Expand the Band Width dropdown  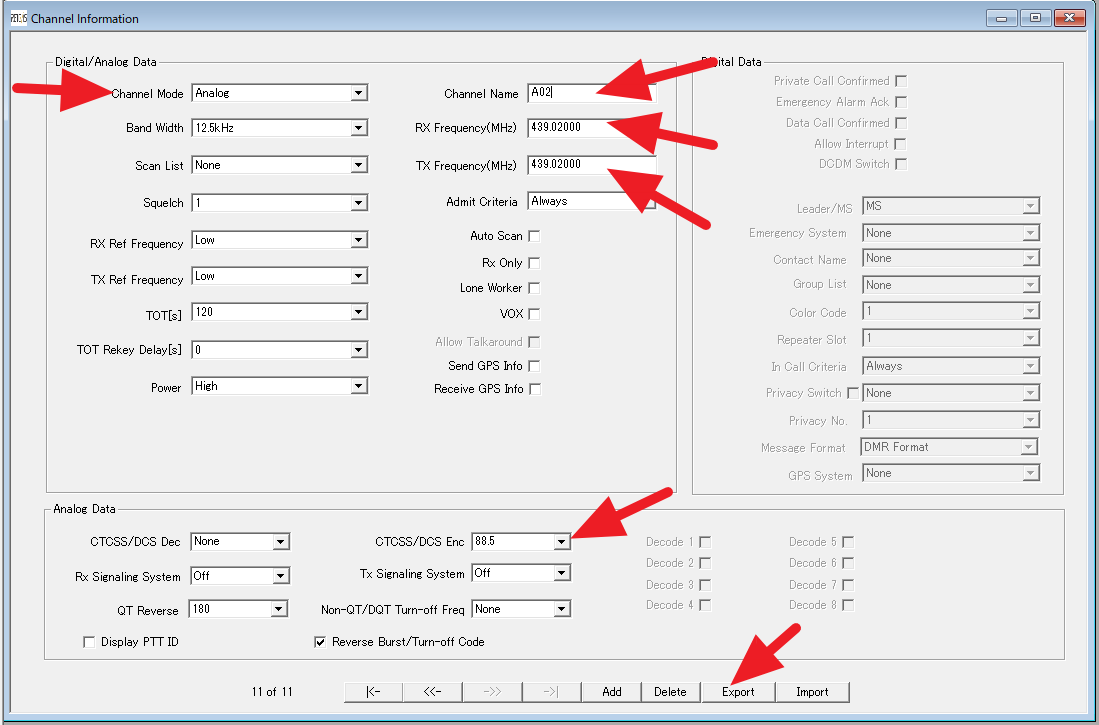(x=358, y=128)
